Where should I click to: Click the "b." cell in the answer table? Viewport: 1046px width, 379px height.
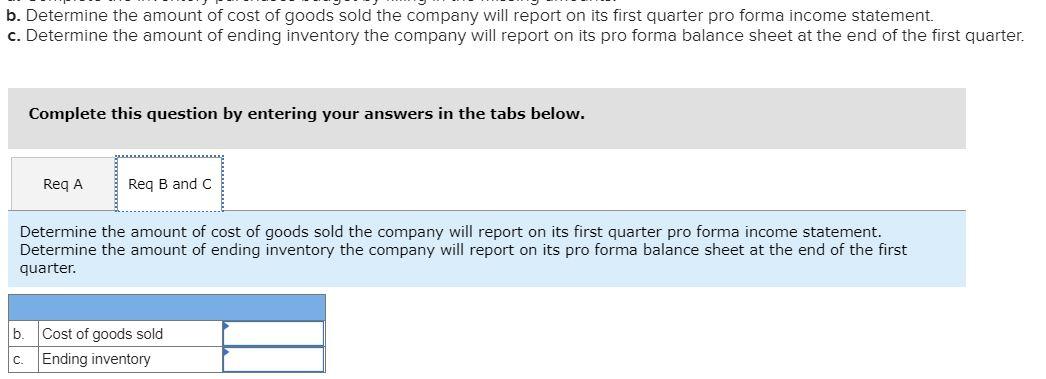click(x=23, y=334)
